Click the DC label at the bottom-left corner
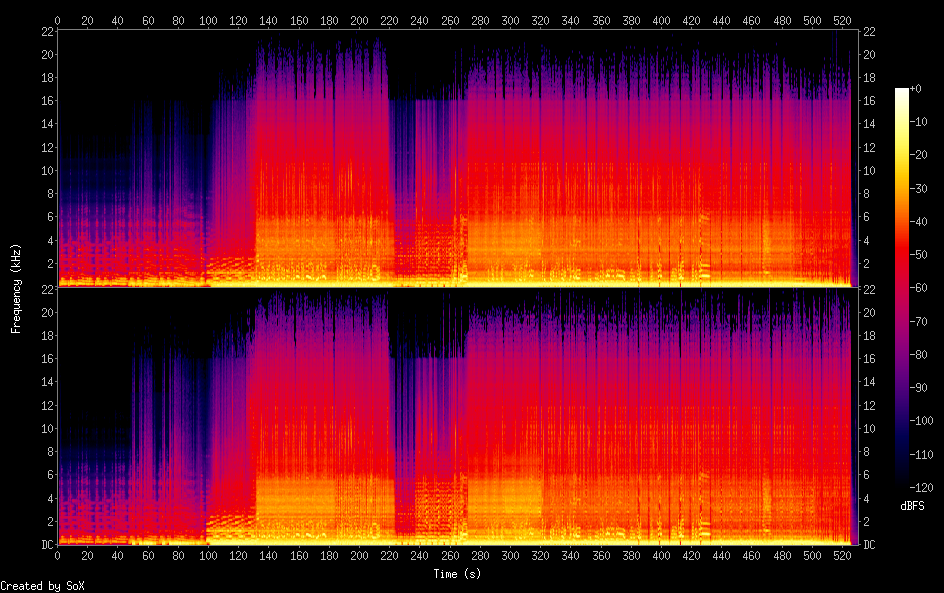The height and width of the screenshot is (593, 944). point(46,545)
